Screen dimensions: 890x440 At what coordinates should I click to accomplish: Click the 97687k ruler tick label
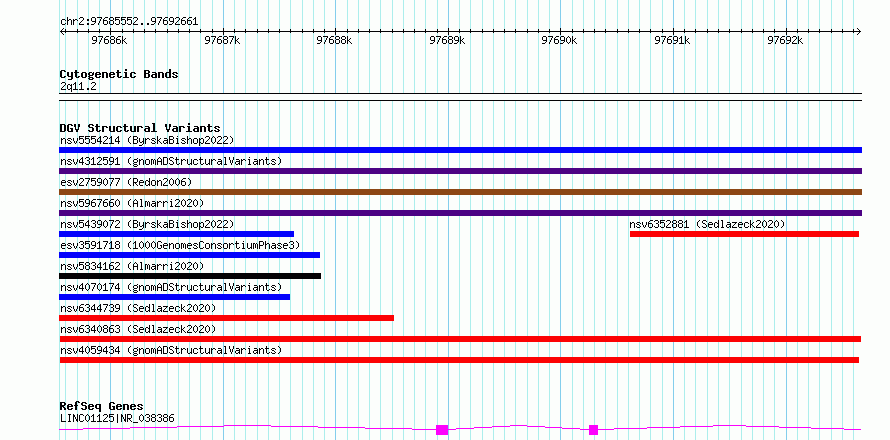tap(222, 40)
